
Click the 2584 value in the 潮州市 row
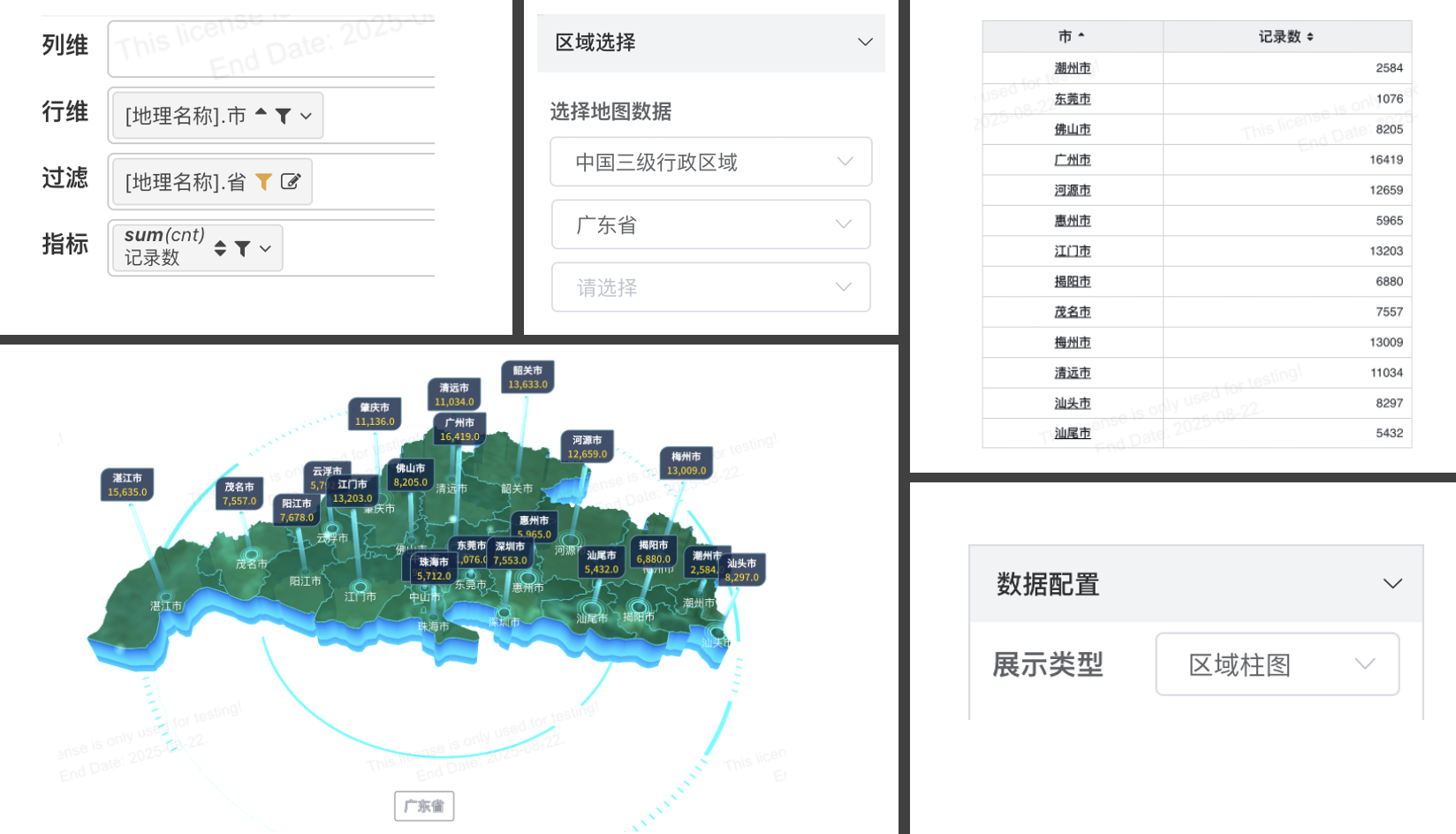(x=1389, y=68)
